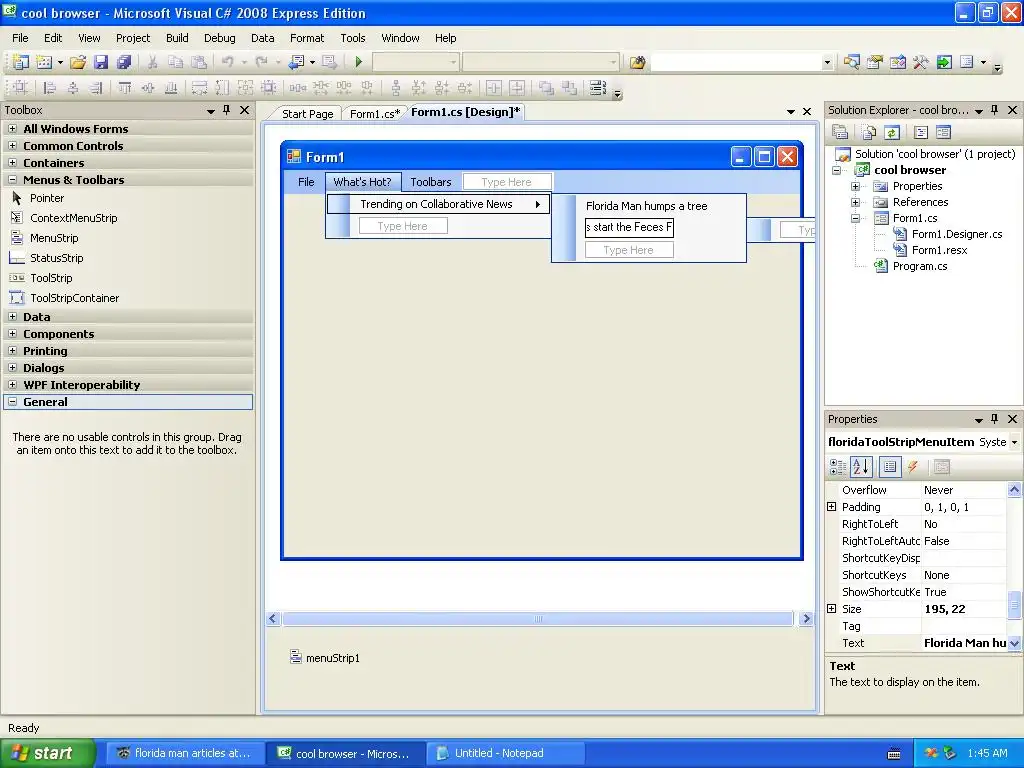
Task: Open the Build menu
Action: click(x=177, y=38)
